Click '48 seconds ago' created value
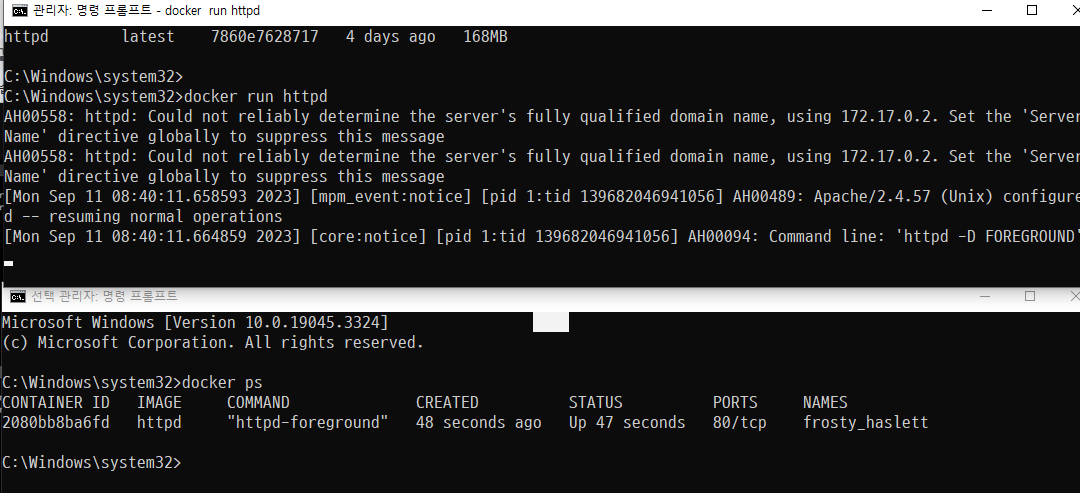The image size is (1080, 493). [x=479, y=422]
